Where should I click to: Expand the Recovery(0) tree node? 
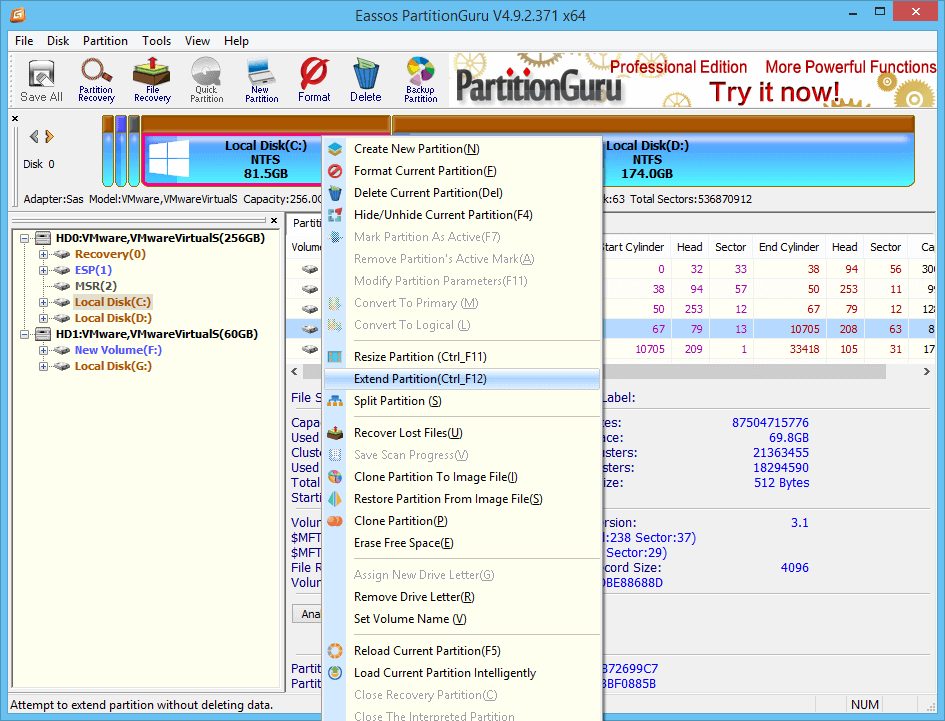[x=43, y=254]
